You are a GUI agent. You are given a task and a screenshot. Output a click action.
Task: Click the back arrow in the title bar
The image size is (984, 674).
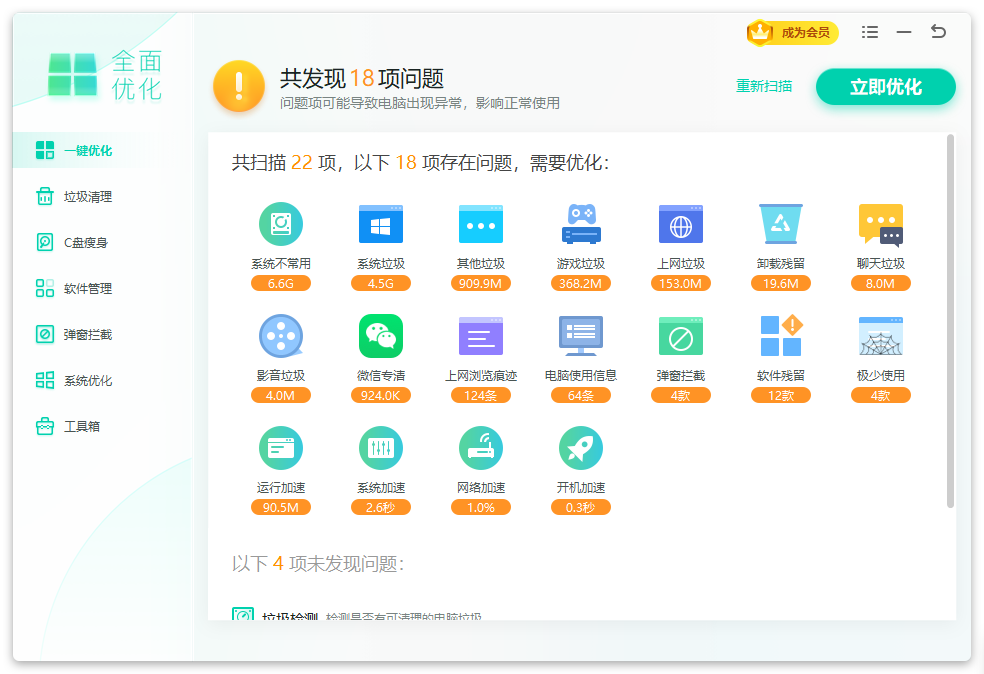[x=938, y=32]
